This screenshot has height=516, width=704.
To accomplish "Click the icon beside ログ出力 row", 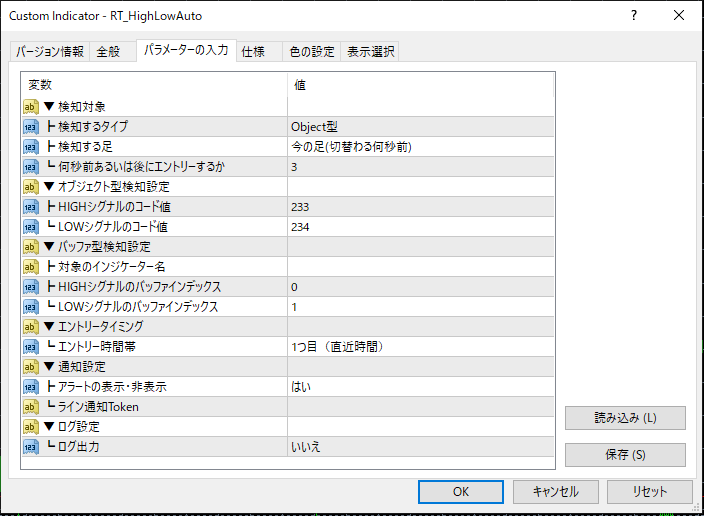I will [x=31, y=446].
